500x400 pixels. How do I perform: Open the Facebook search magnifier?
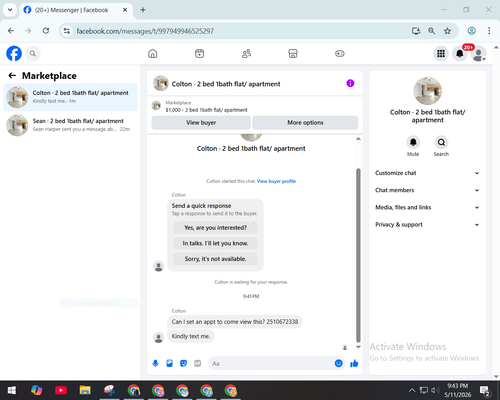coord(33,53)
